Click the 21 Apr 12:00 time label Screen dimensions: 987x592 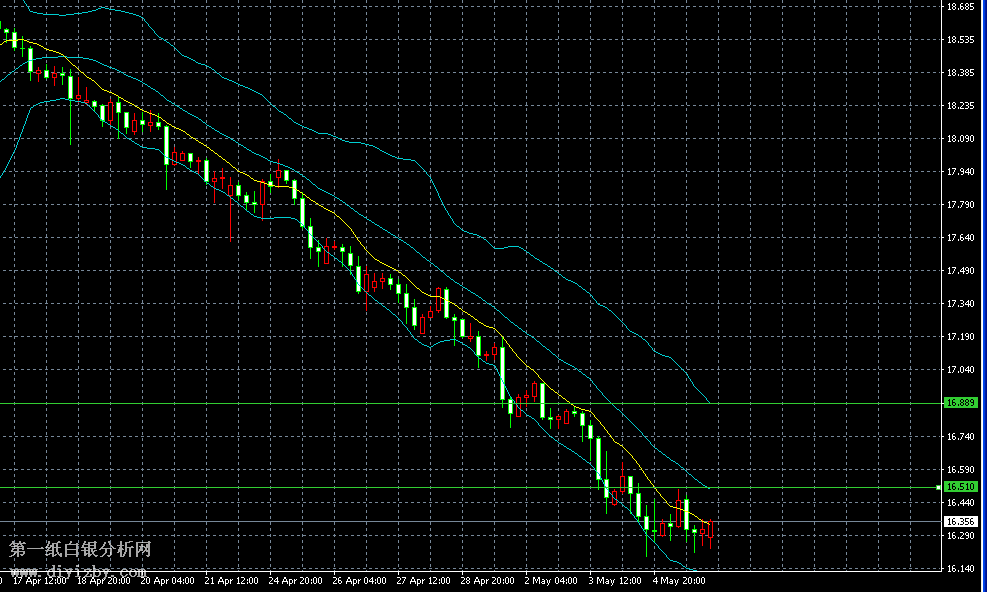230,580
